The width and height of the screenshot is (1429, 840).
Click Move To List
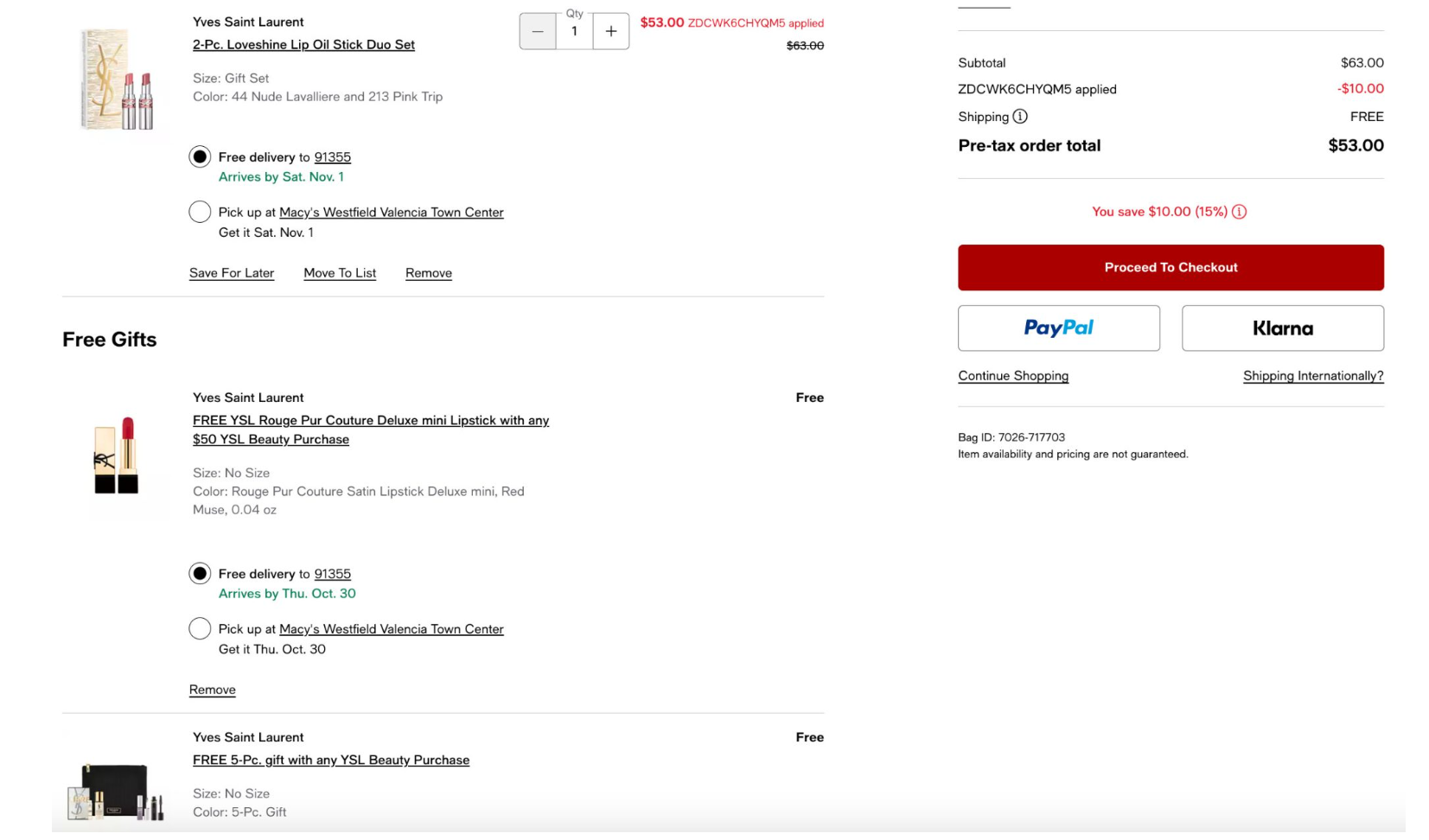(340, 273)
